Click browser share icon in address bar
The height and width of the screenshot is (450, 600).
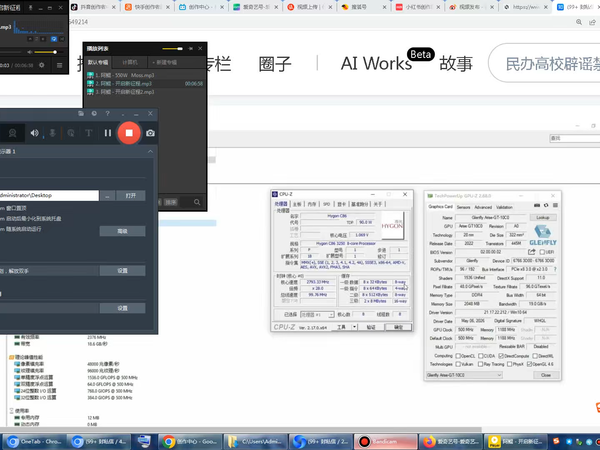592,22
